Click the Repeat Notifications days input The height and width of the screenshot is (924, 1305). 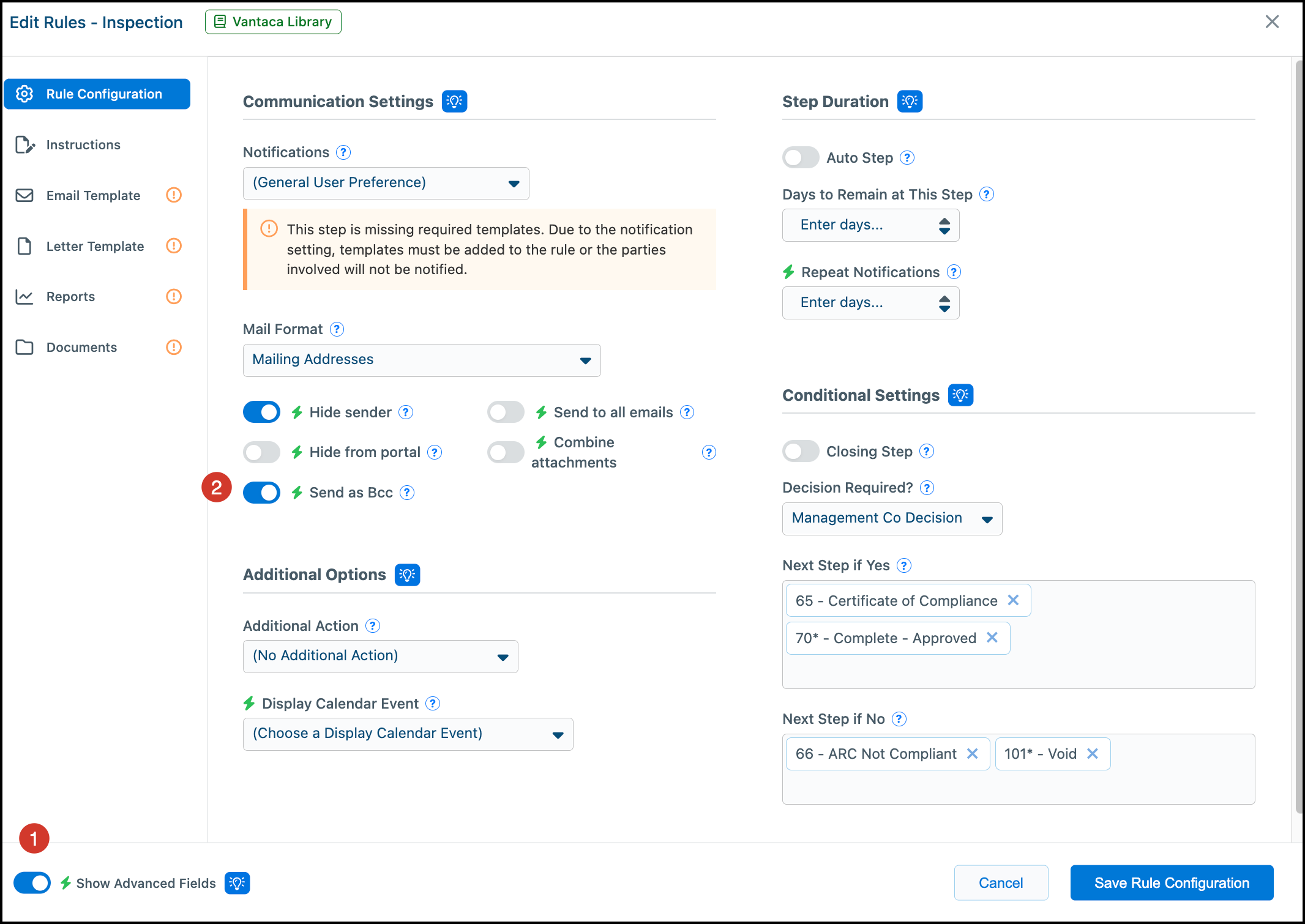click(x=870, y=304)
